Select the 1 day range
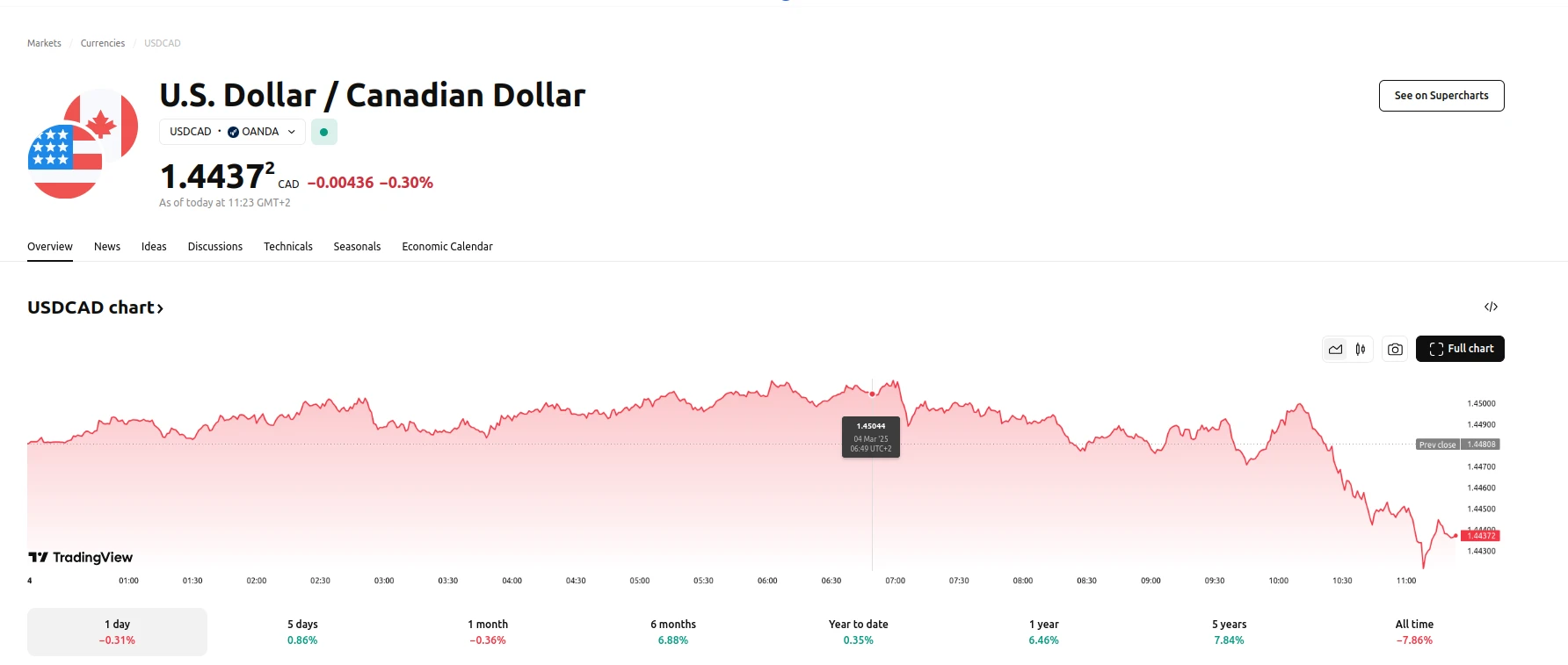This screenshot has width=1568, height=665. (117, 632)
